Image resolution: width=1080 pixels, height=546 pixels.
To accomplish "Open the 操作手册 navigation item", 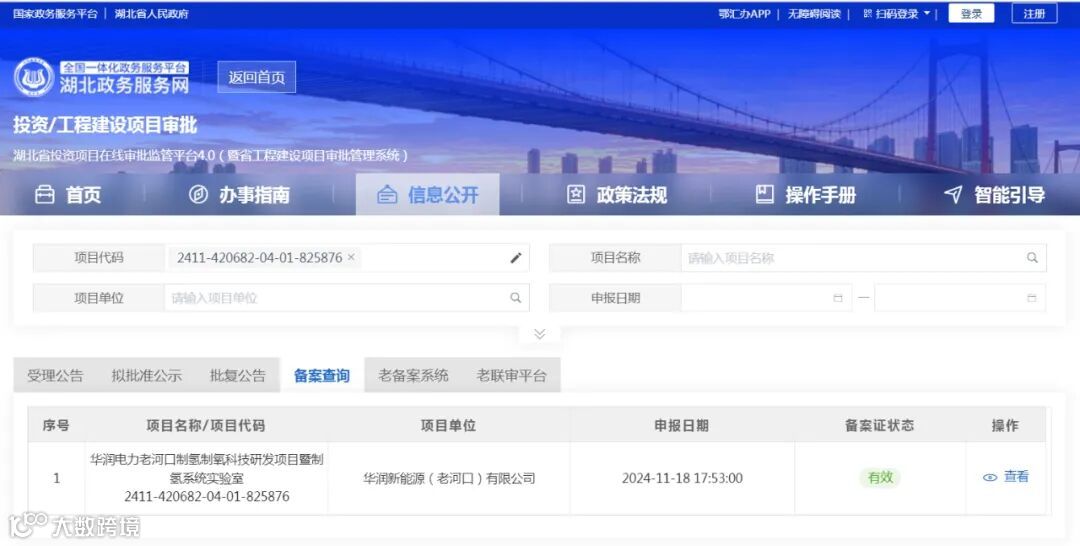I will click(805, 195).
